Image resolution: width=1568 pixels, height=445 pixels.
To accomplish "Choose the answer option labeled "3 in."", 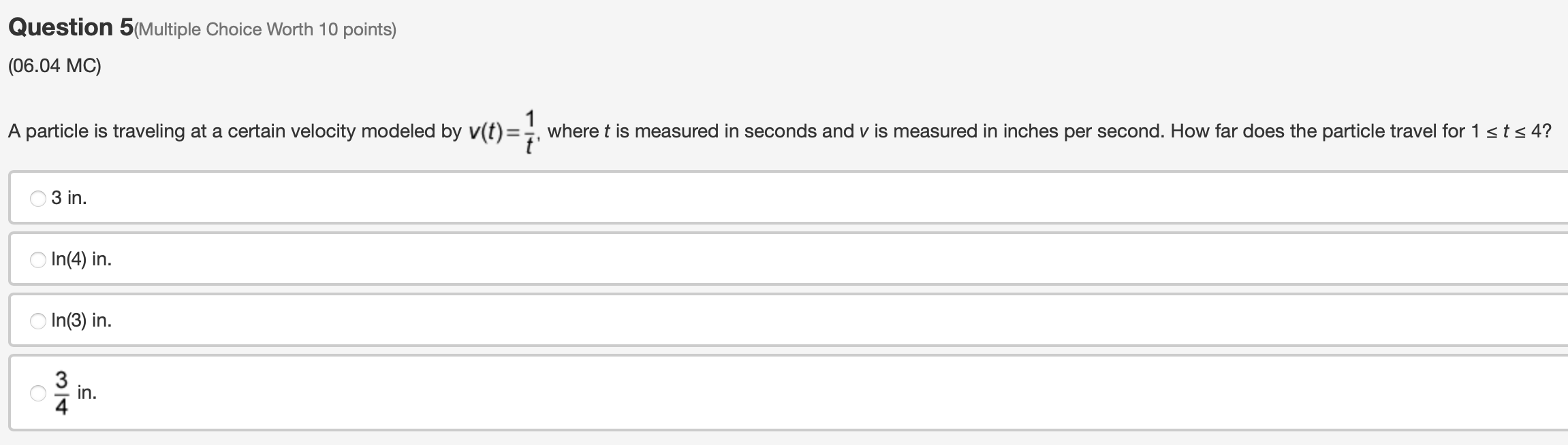I will [x=68, y=198].
